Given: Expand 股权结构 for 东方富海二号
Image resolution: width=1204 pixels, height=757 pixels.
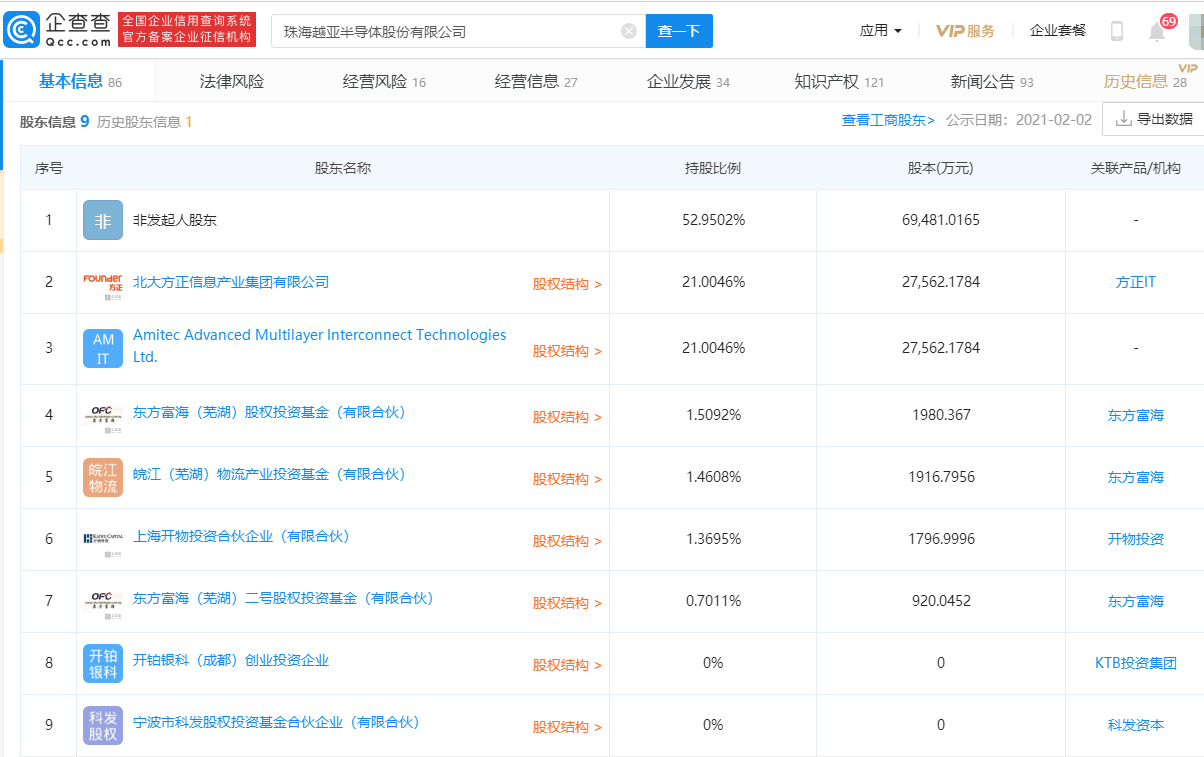Looking at the screenshot, I should tap(567, 603).
